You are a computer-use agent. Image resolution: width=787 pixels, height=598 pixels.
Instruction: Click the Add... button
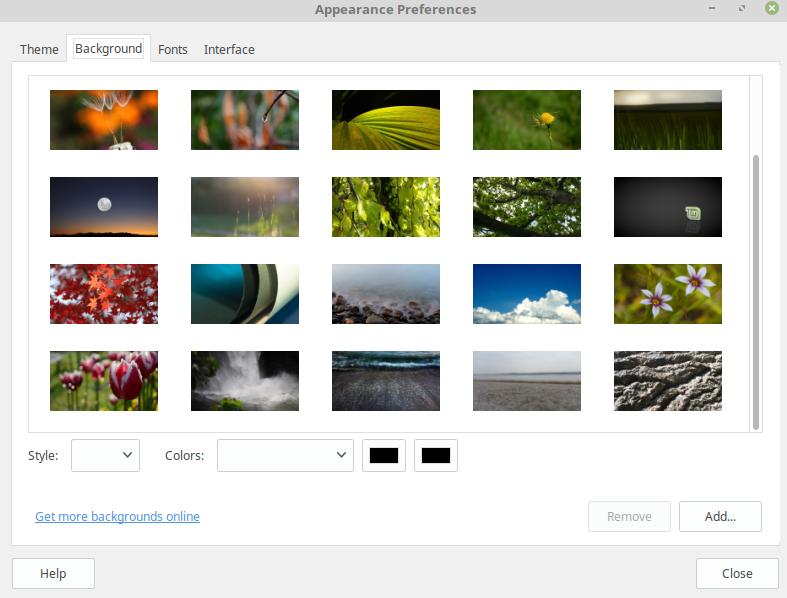720,517
